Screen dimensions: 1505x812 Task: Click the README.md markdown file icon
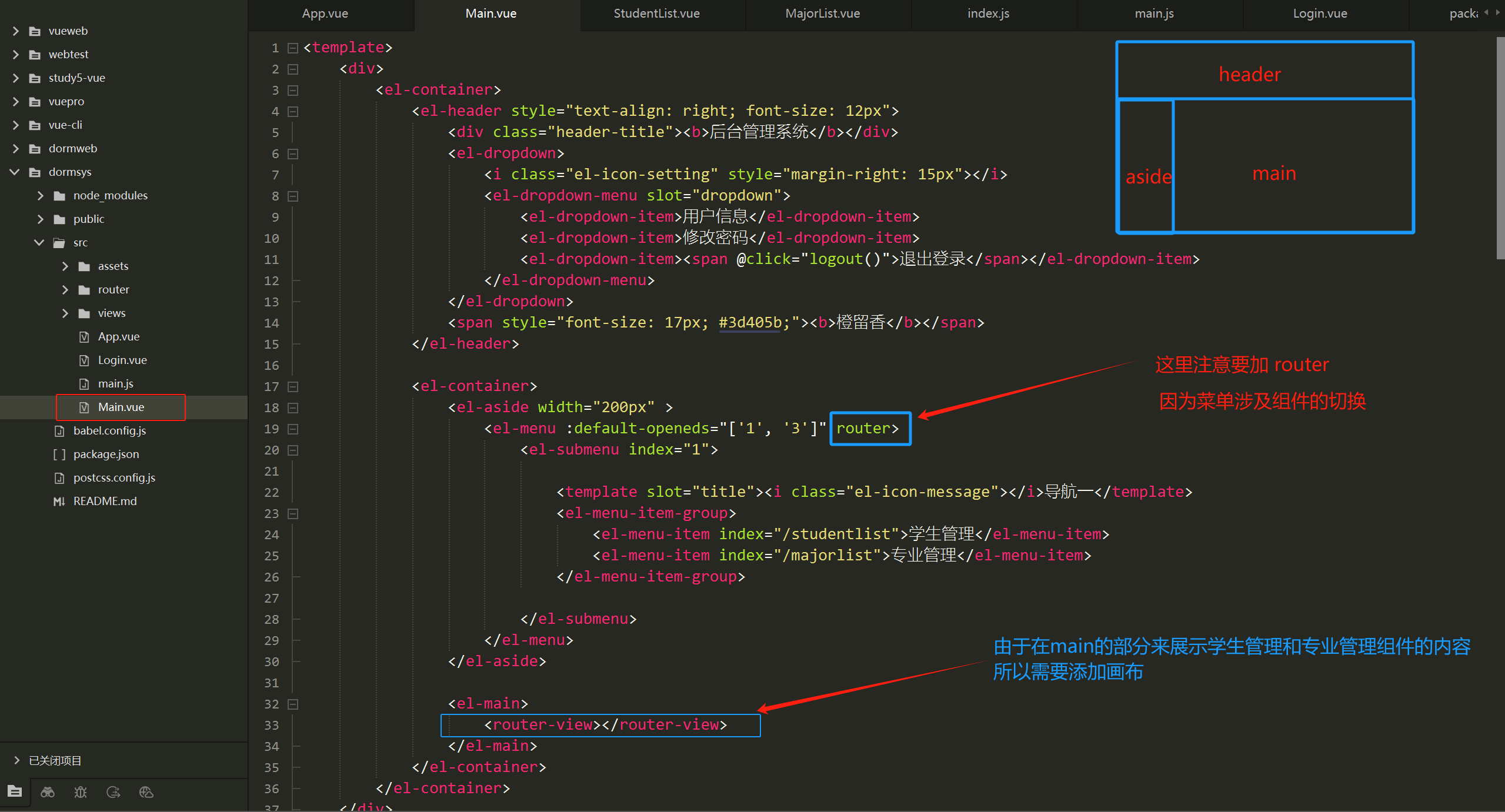click(59, 502)
